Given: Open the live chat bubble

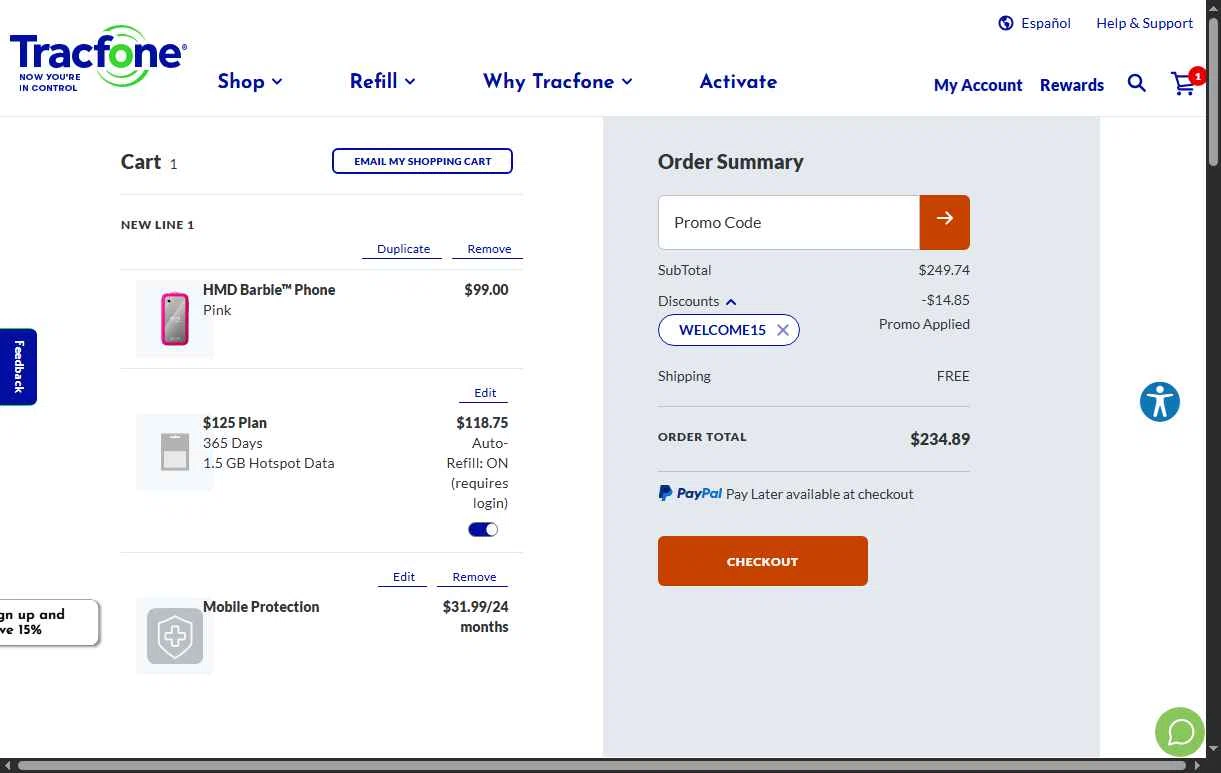Looking at the screenshot, I should (1180, 732).
